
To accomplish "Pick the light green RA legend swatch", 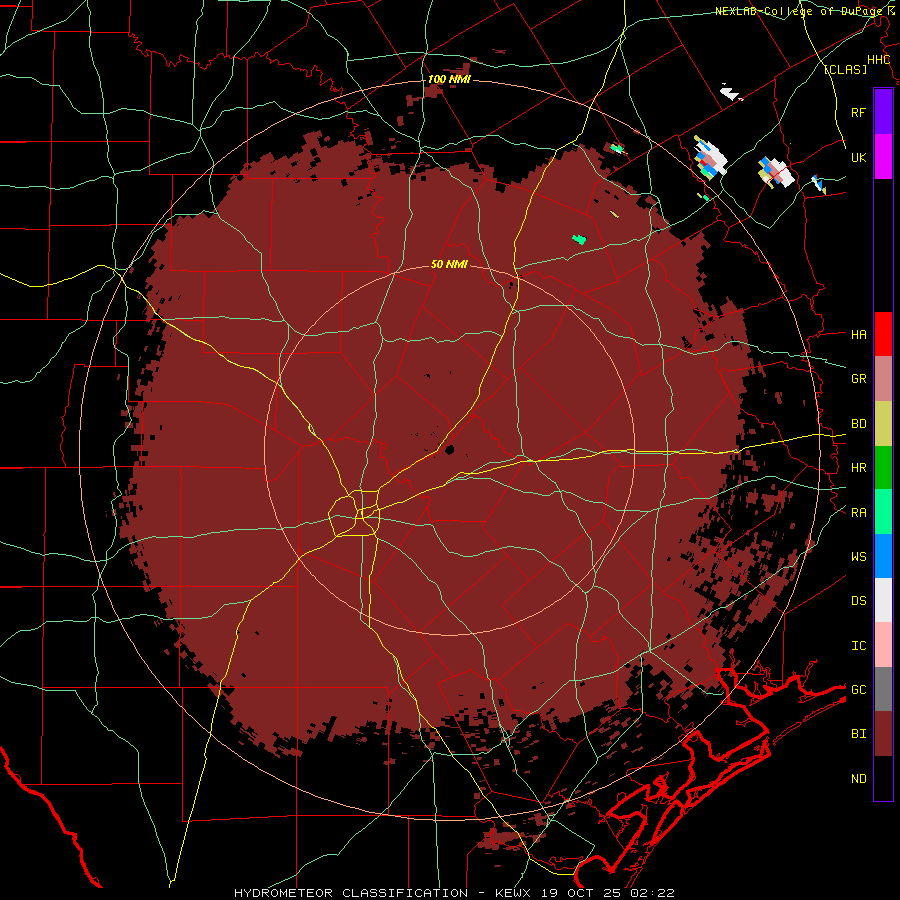I will coord(883,512).
